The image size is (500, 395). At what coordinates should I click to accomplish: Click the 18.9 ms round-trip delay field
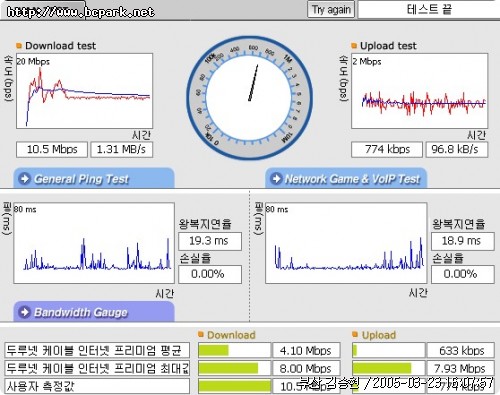pyautogui.click(x=463, y=241)
